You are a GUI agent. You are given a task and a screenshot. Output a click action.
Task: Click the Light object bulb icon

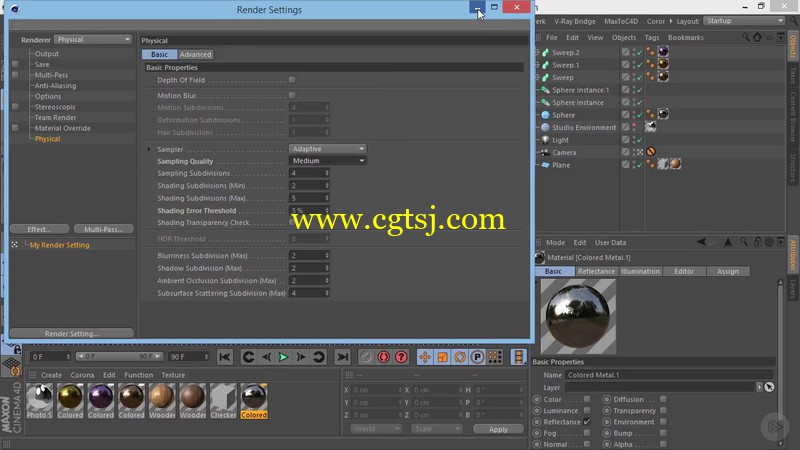pyautogui.click(x=545, y=140)
